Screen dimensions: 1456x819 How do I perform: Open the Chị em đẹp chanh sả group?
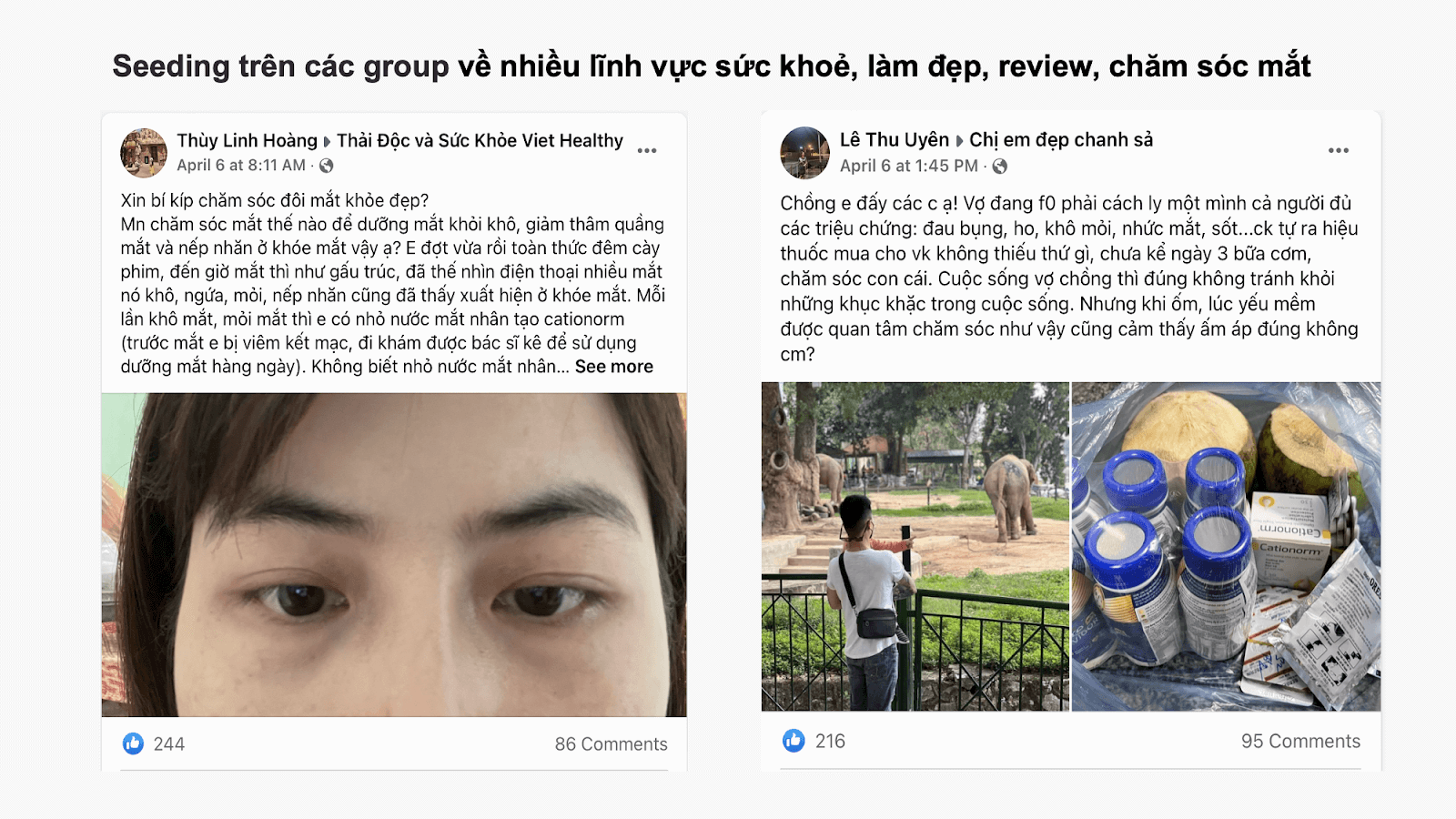tap(1061, 140)
